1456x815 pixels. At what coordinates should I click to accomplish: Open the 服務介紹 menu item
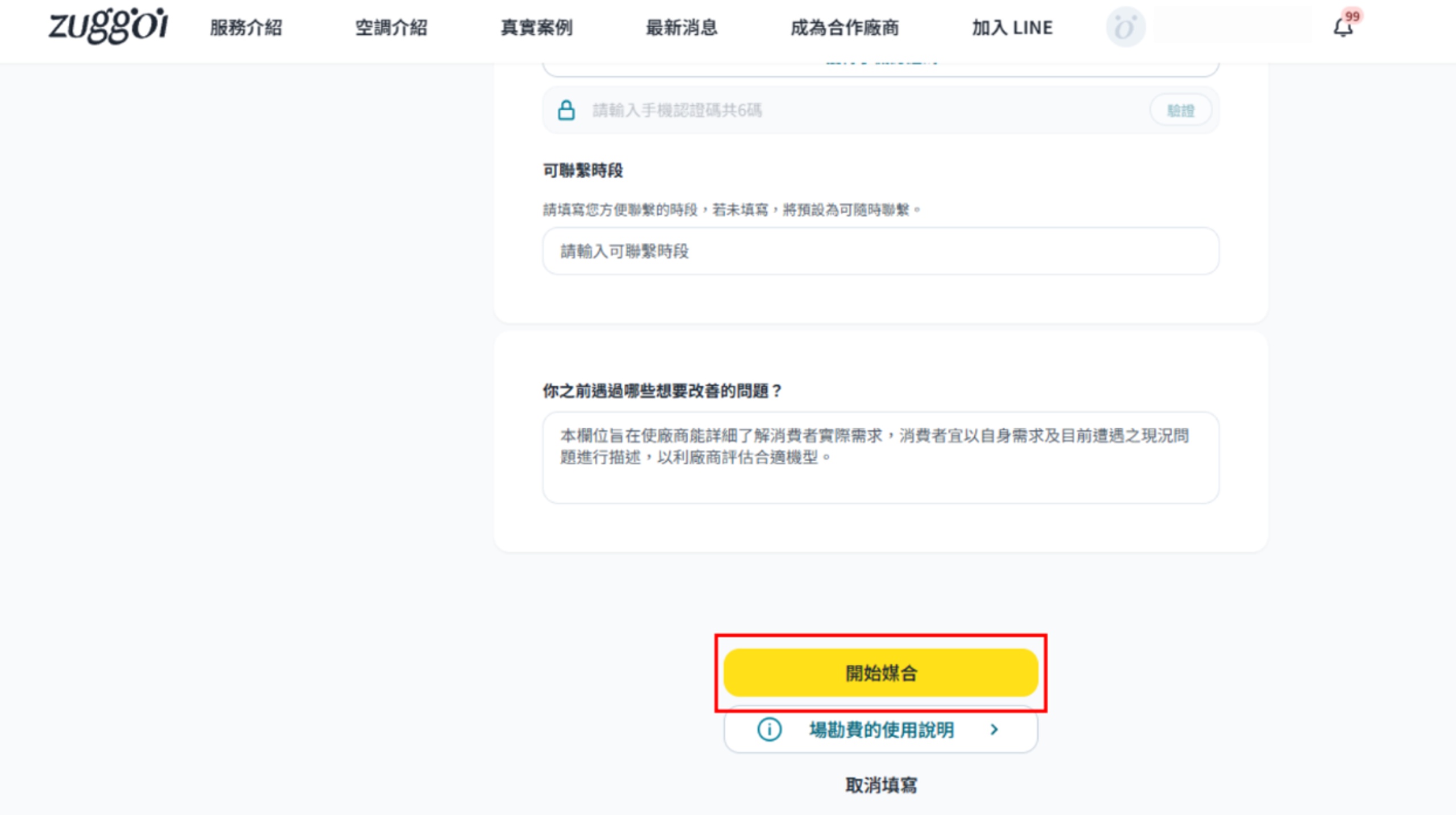click(246, 27)
